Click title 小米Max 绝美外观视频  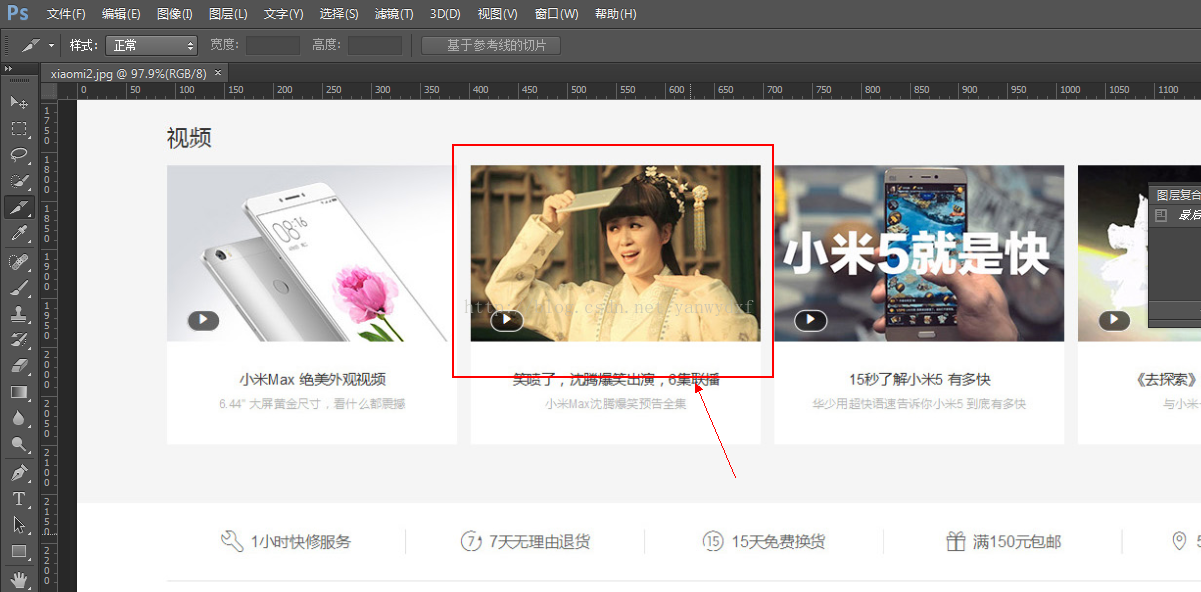point(312,380)
